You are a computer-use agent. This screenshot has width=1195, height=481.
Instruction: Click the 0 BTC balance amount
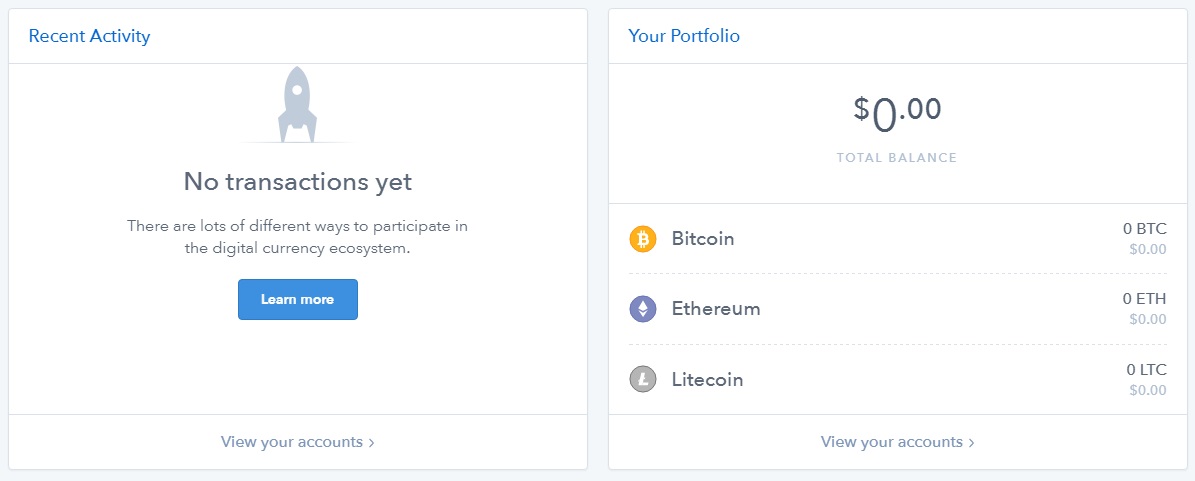point(1144,229)
